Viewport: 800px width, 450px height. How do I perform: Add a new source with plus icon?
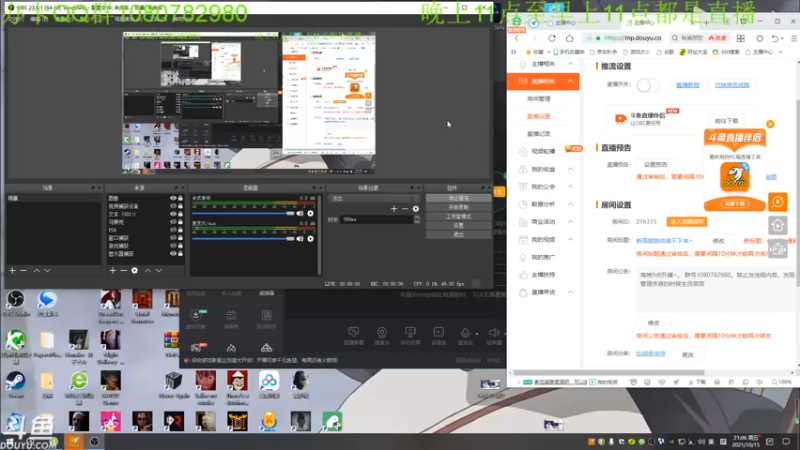tap(113, 270)
